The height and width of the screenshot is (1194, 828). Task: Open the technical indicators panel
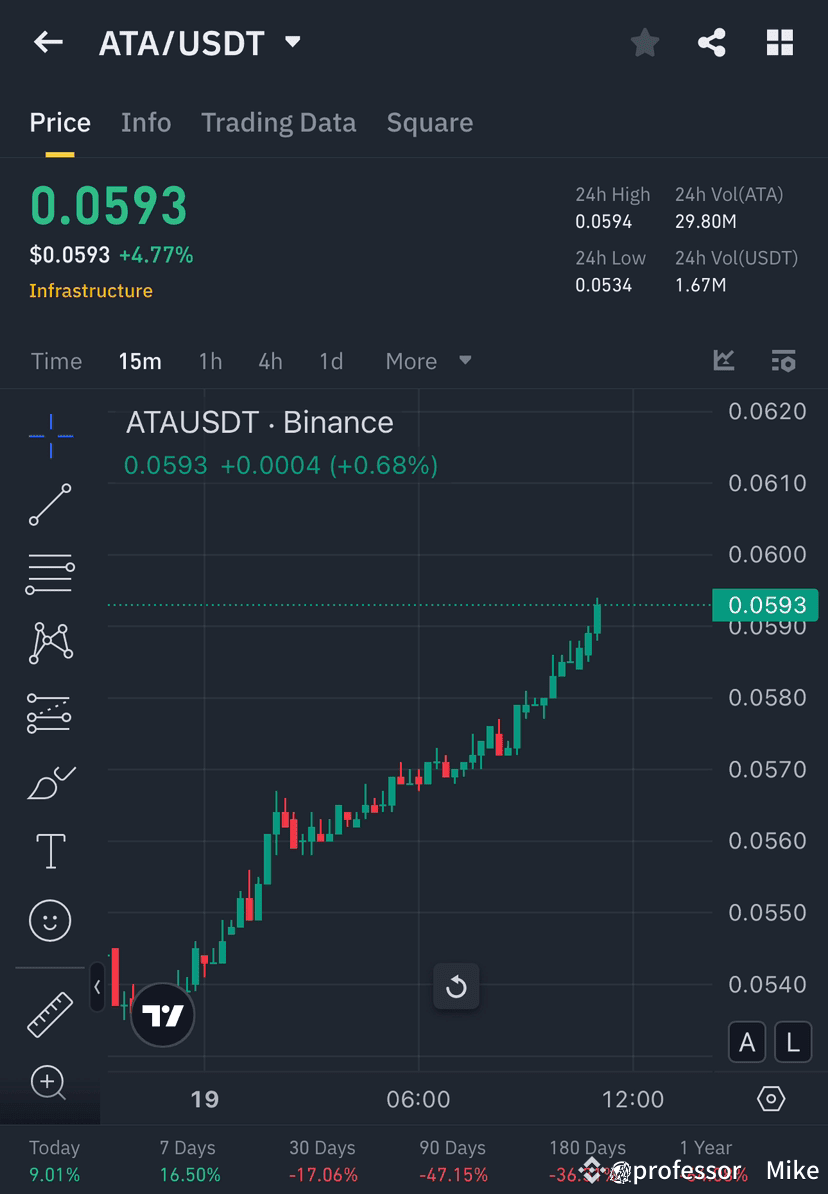(723, 361)
